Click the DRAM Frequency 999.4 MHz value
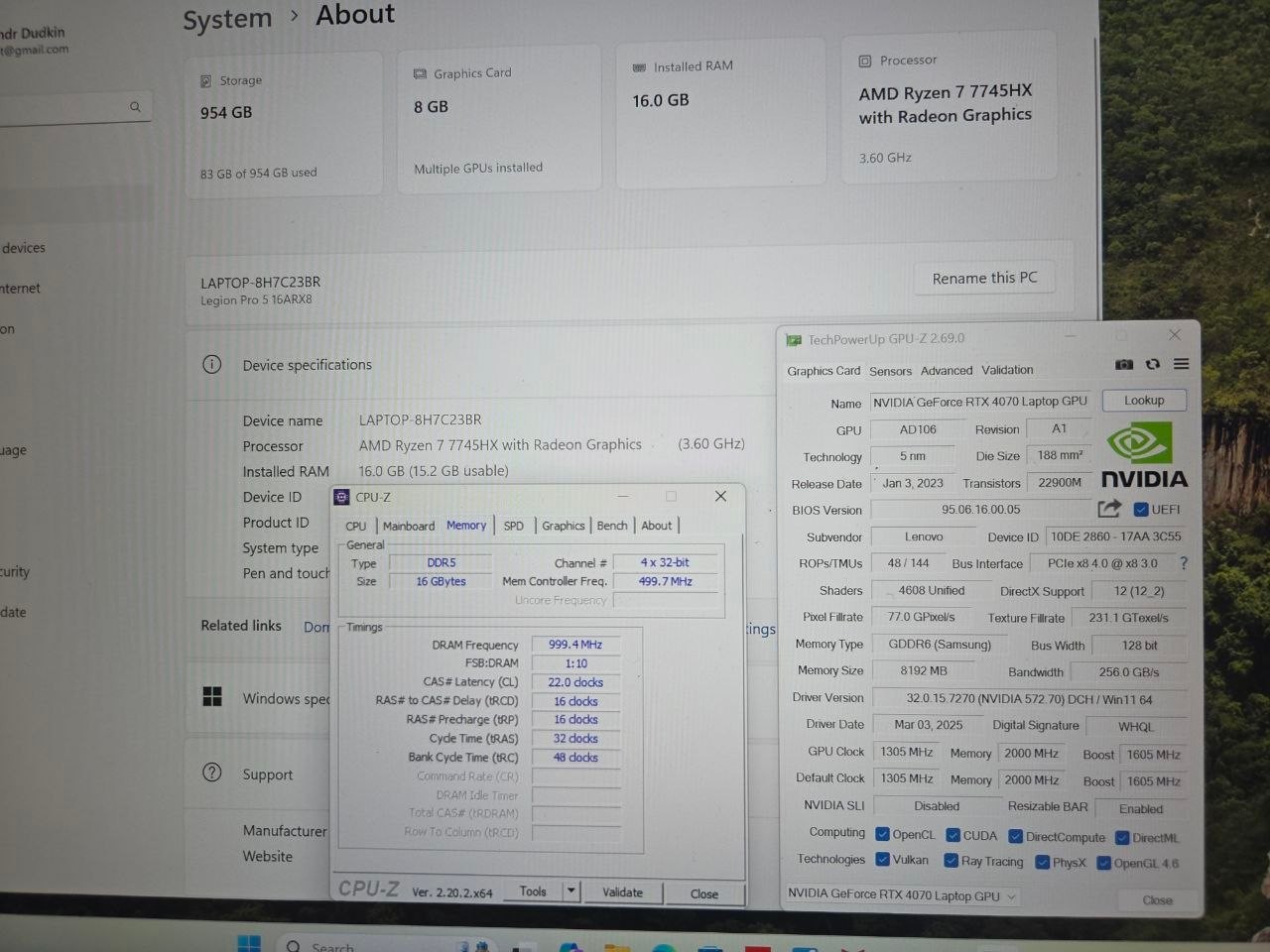The height and width of the screenshot is (952, 1270). pos(575,644)
